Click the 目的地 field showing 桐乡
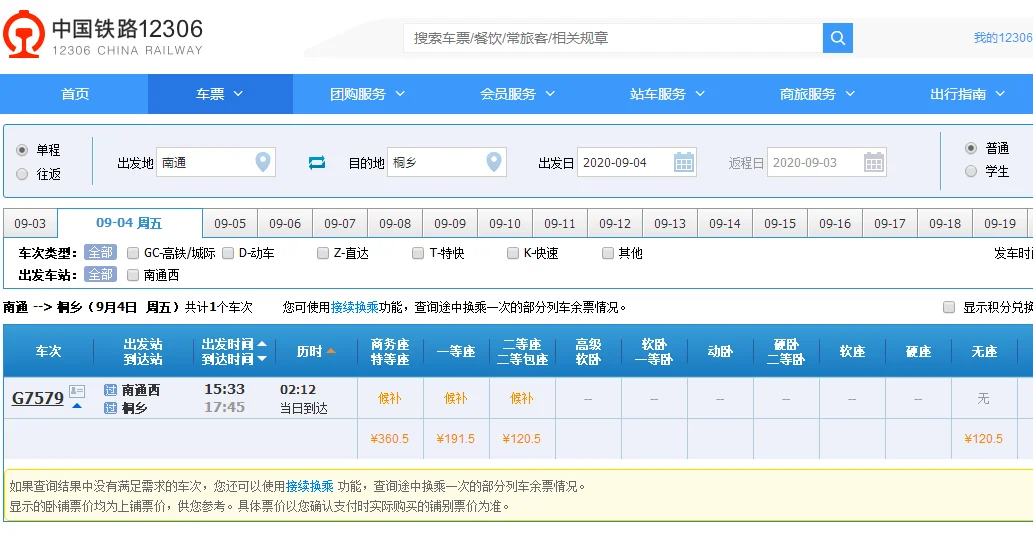 tap(447, 162)
